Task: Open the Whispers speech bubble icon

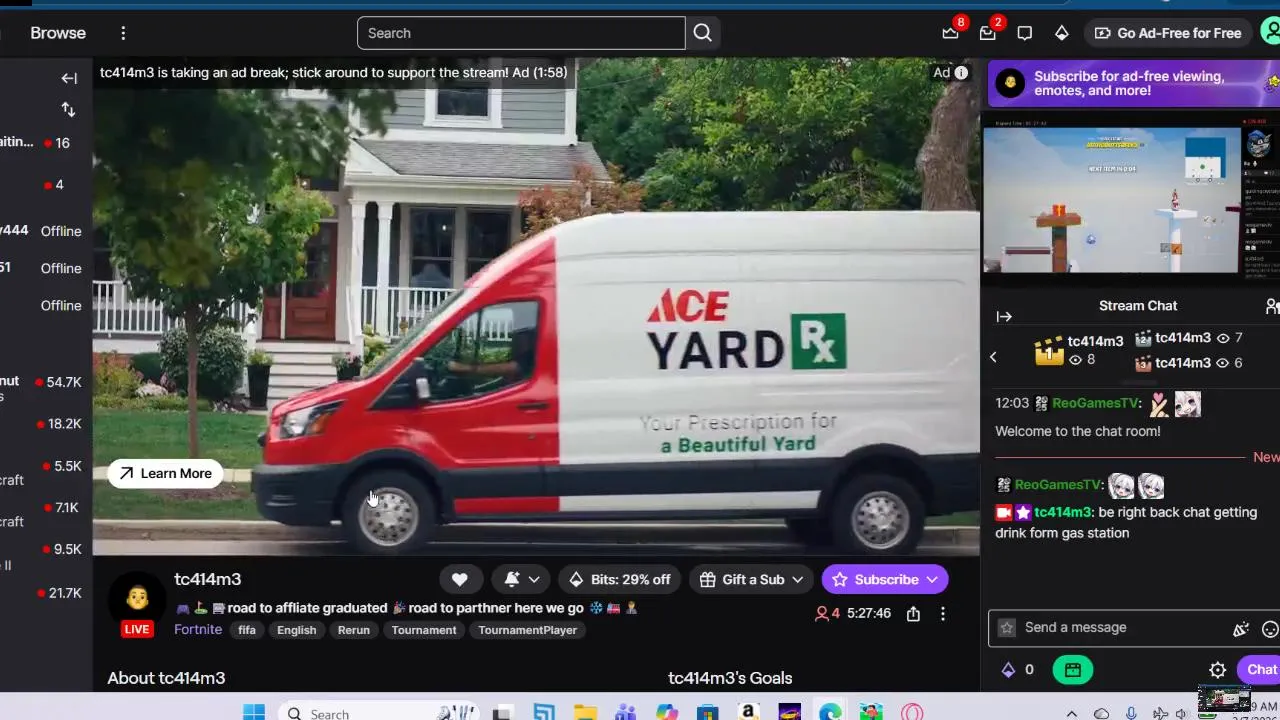Action: pos(1024,33)
